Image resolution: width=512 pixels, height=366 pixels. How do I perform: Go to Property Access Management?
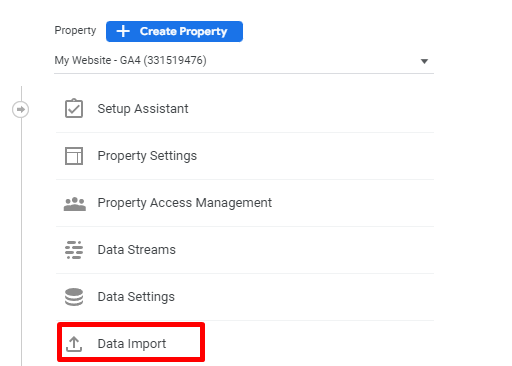click(x=245, y=203)
